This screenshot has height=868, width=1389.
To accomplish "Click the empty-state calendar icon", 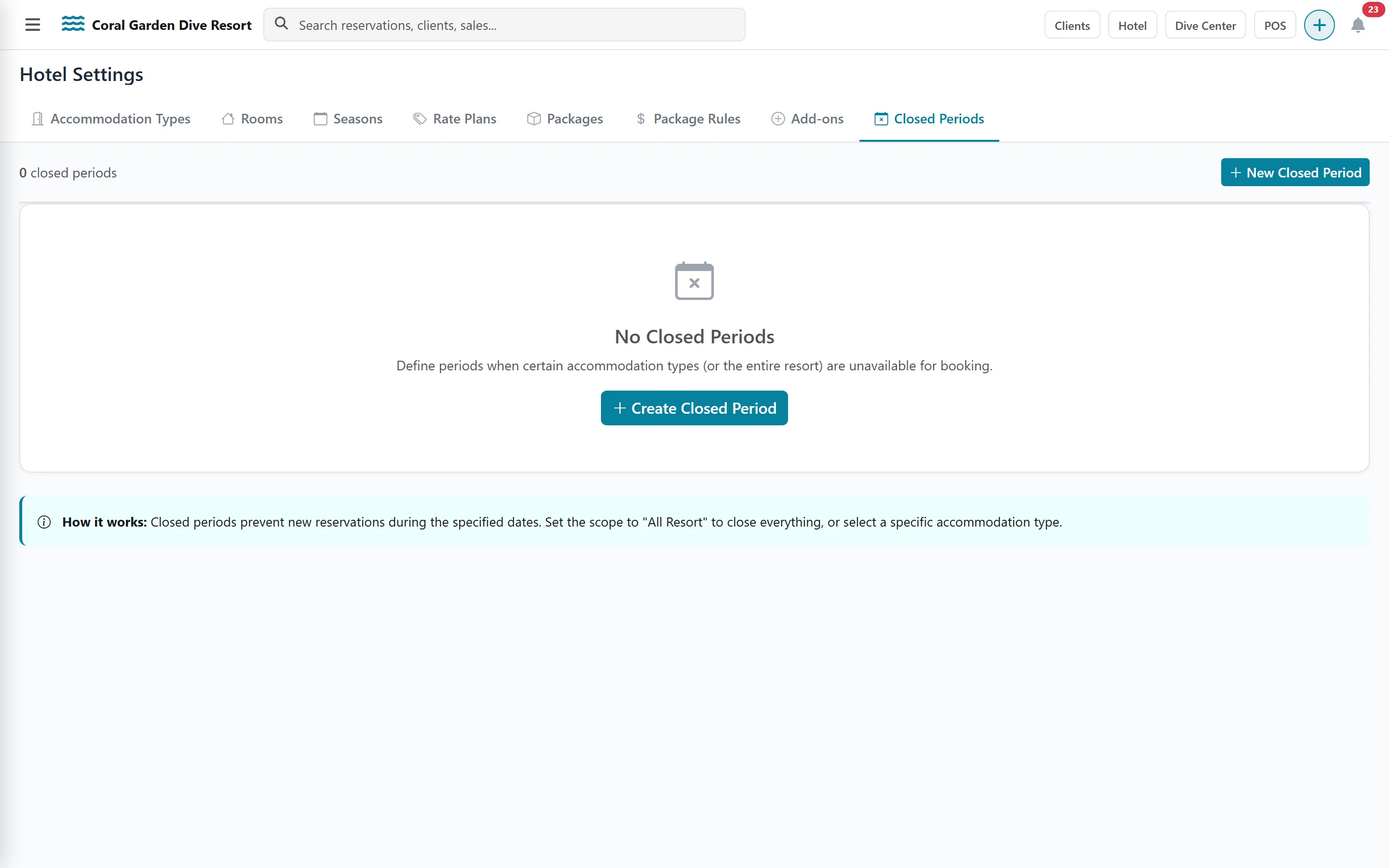I will [694, 281].
